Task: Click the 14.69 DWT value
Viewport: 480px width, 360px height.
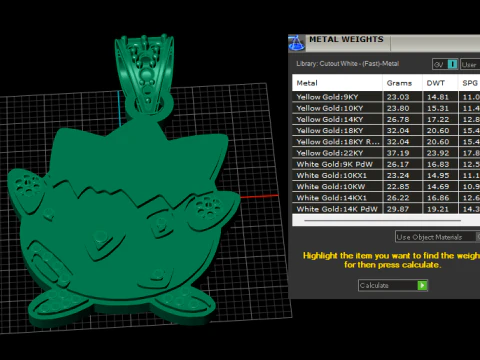Action: (x=438, y=187)
